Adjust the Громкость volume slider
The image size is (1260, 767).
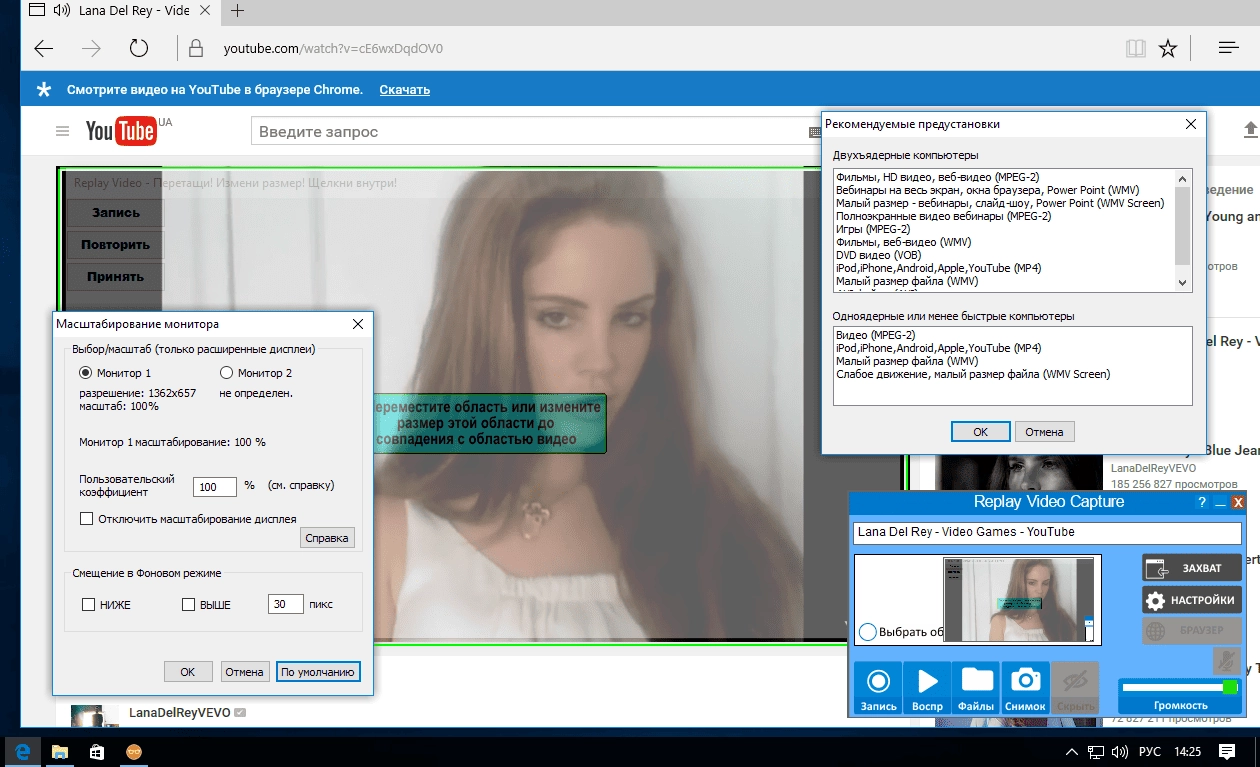point(1180,688)
